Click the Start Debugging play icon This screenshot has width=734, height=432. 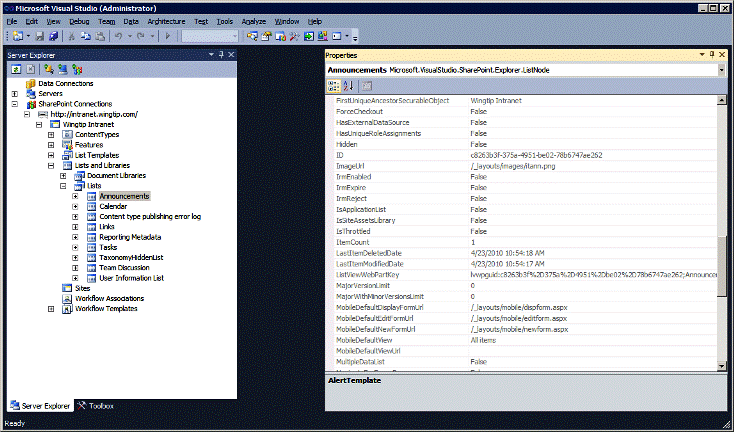pos(168,36)
